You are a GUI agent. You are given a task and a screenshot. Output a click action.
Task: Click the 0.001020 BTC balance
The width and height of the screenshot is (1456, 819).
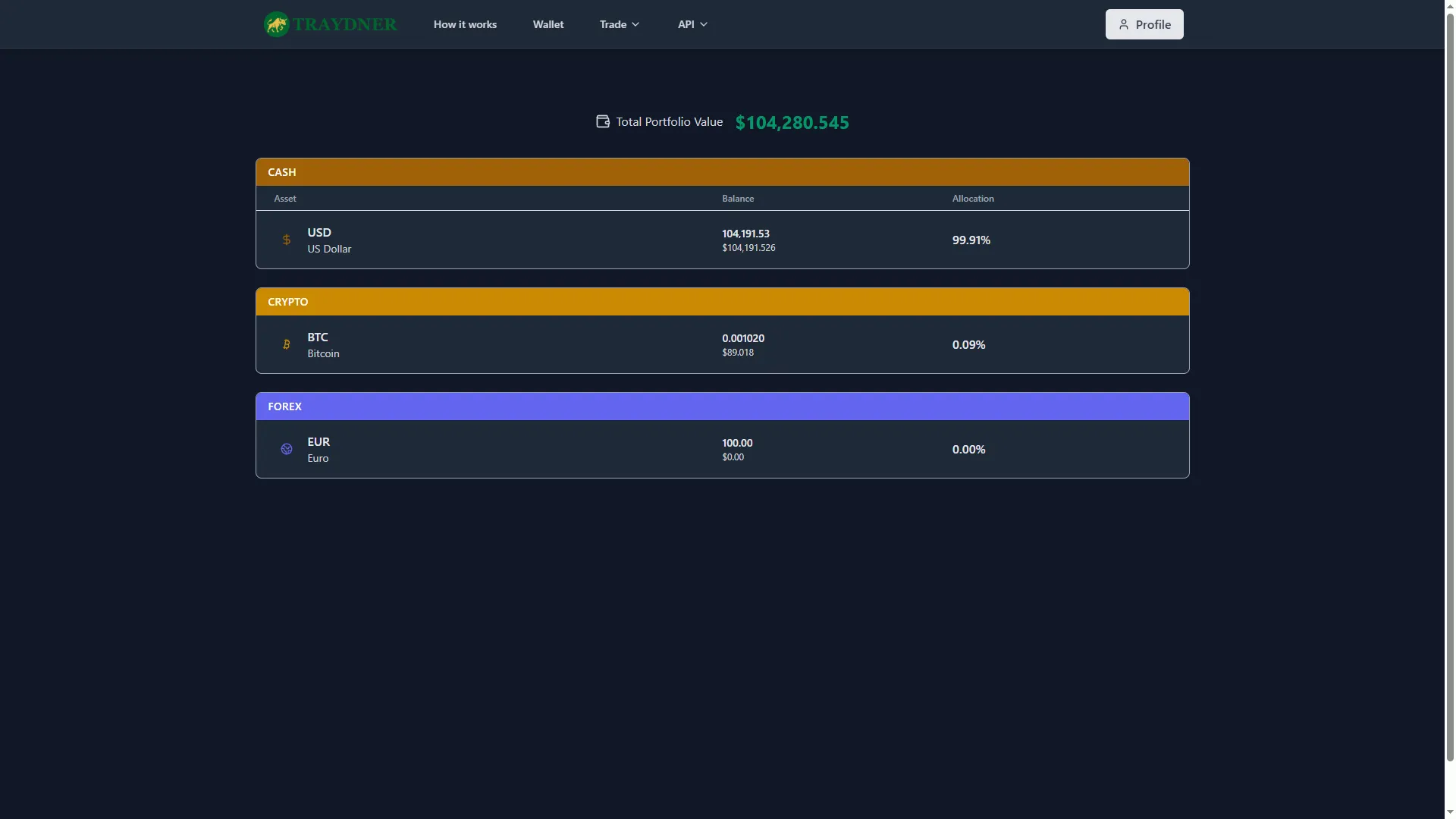click(743, 338)
